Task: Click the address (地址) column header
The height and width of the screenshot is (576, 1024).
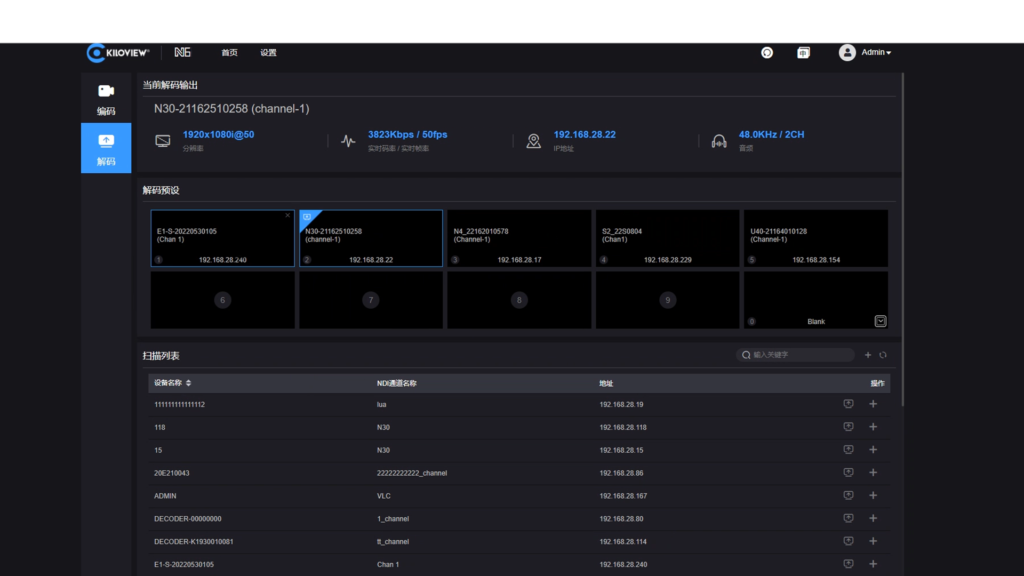Action: (x=606, y=383)
